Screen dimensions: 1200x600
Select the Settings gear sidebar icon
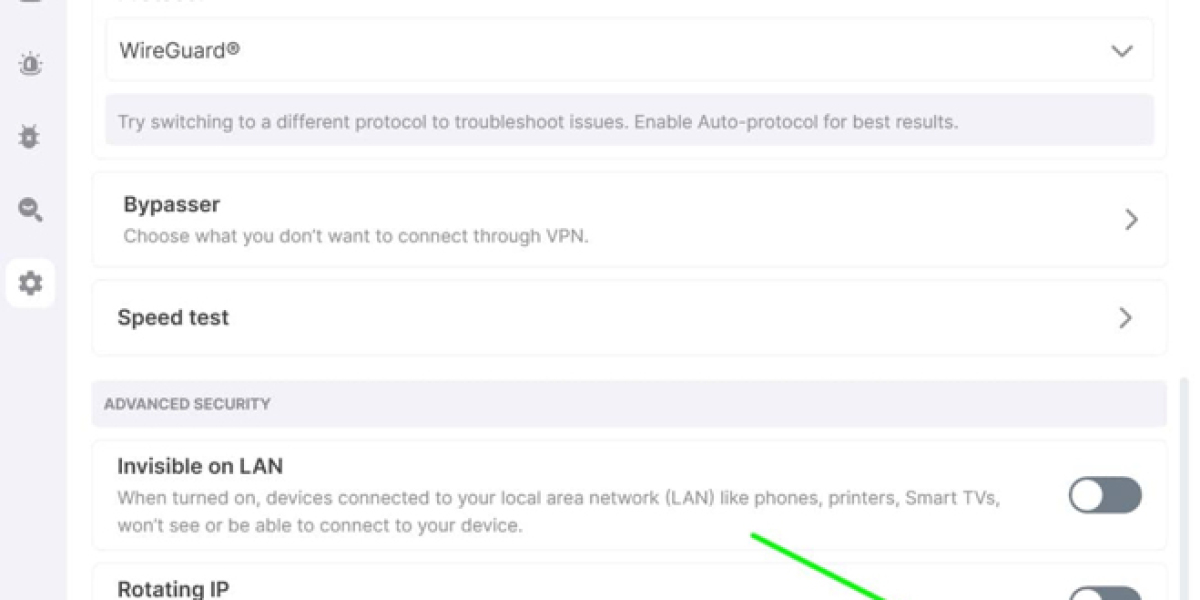tap(30, 283)
